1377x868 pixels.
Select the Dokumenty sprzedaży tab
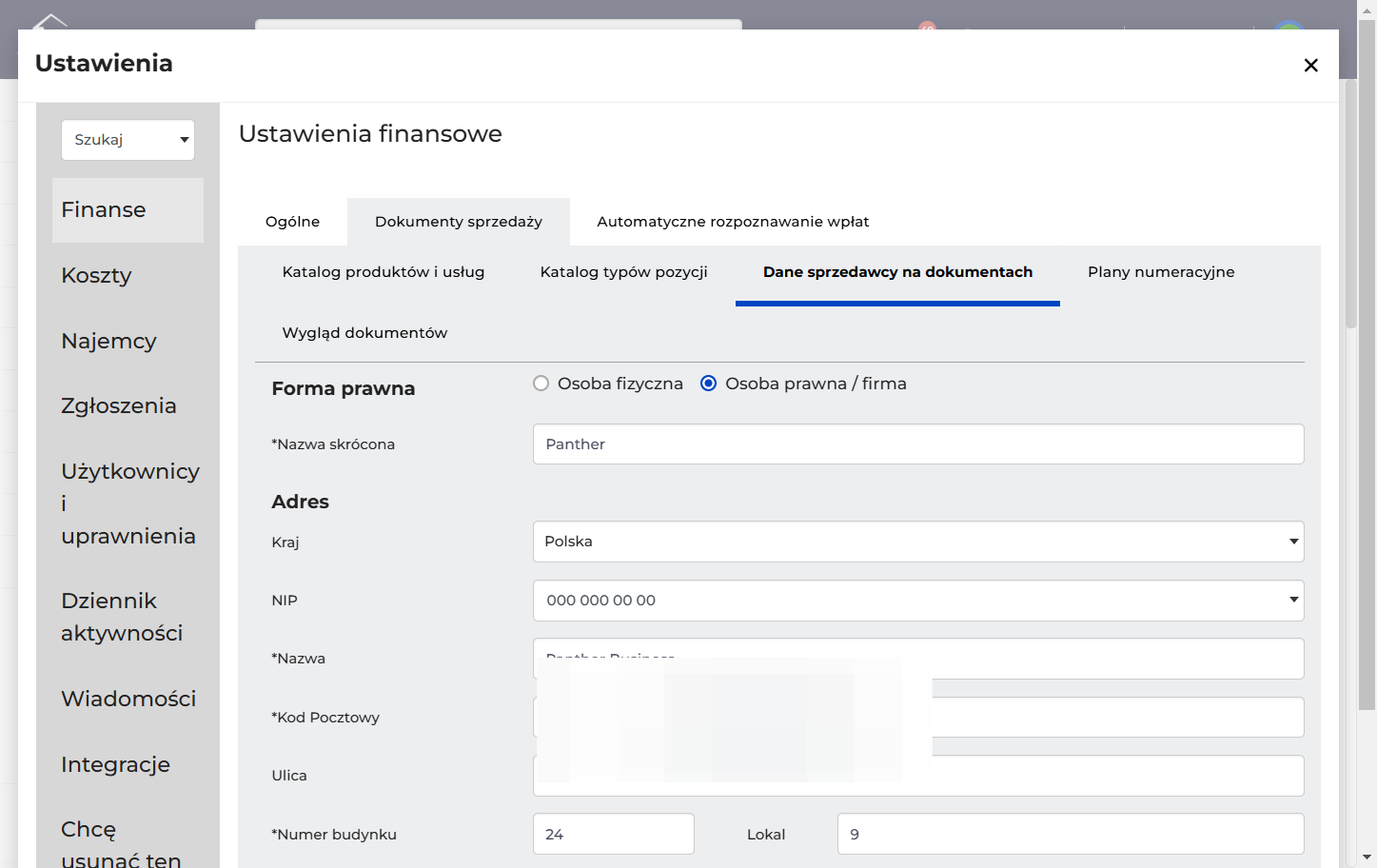[459, 222]
